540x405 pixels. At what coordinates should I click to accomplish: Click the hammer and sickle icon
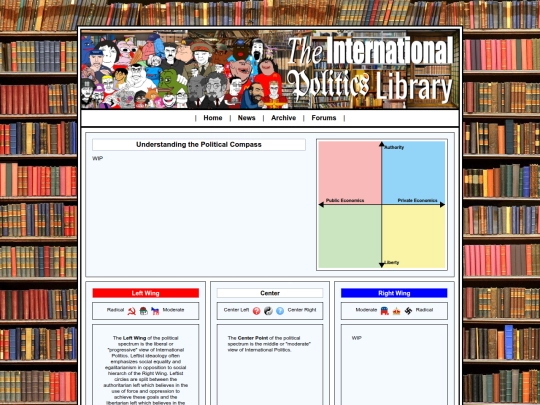[132, 311]
